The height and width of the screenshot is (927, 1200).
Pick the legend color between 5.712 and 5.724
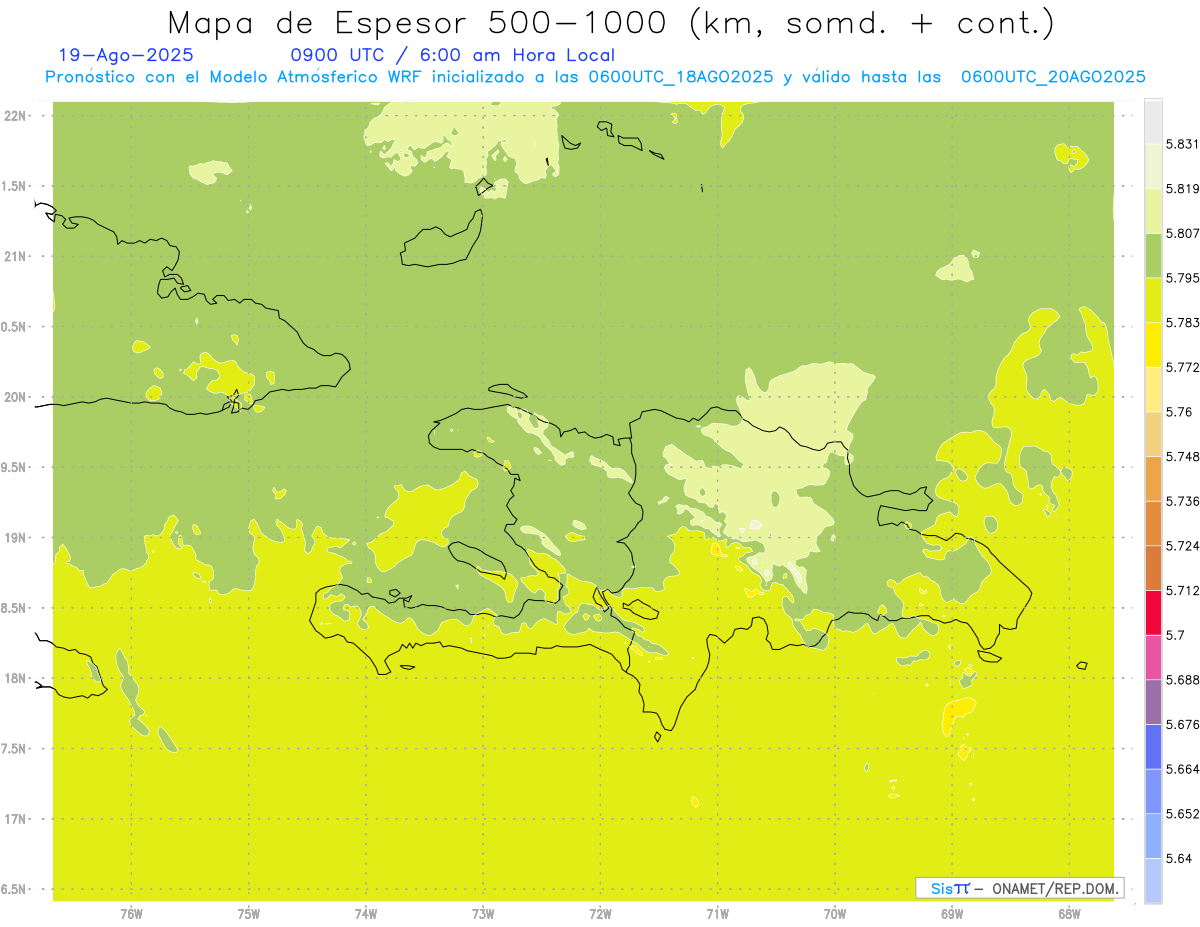click(1153, 568)
